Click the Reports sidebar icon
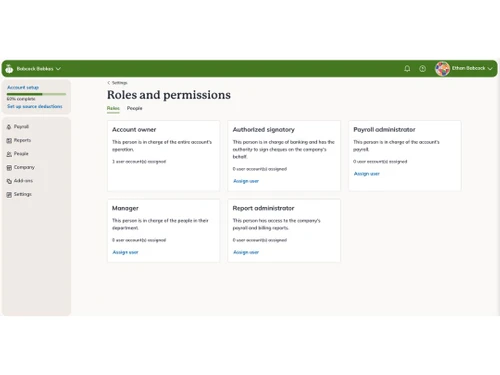Screen dimensions: 500x375 point(9,141)
